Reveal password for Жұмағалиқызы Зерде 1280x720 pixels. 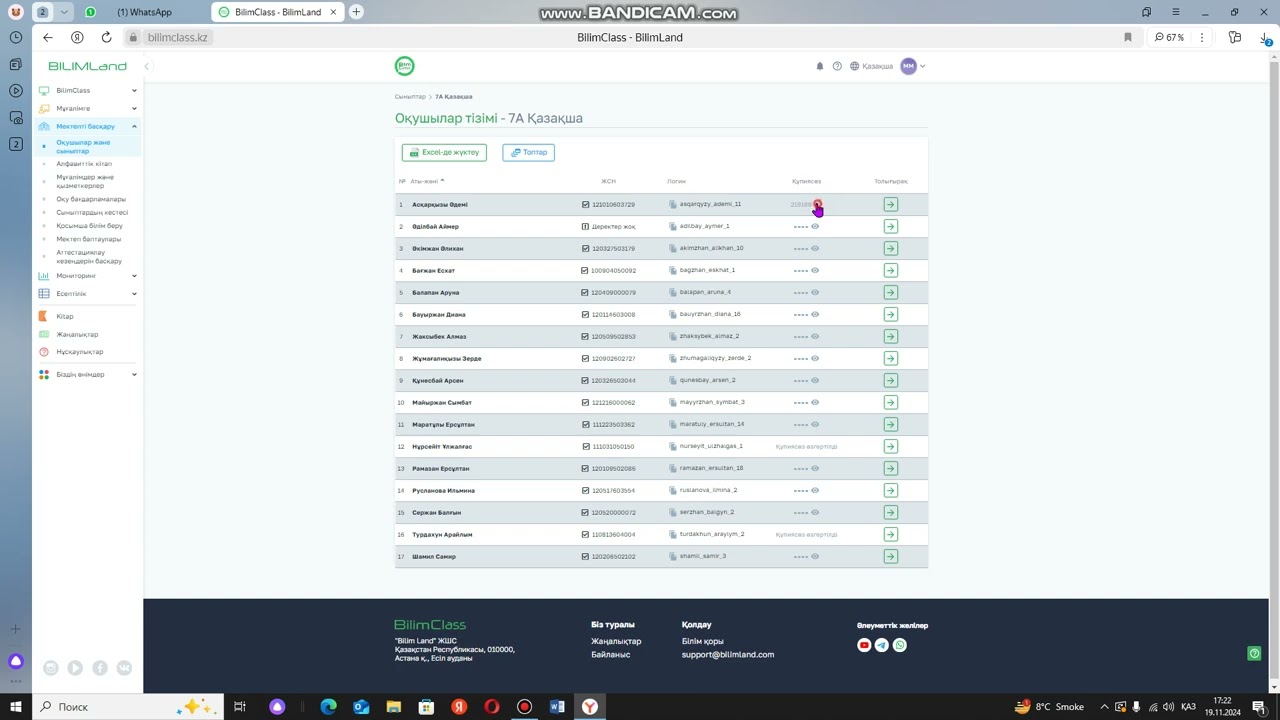tap(815, 358)
